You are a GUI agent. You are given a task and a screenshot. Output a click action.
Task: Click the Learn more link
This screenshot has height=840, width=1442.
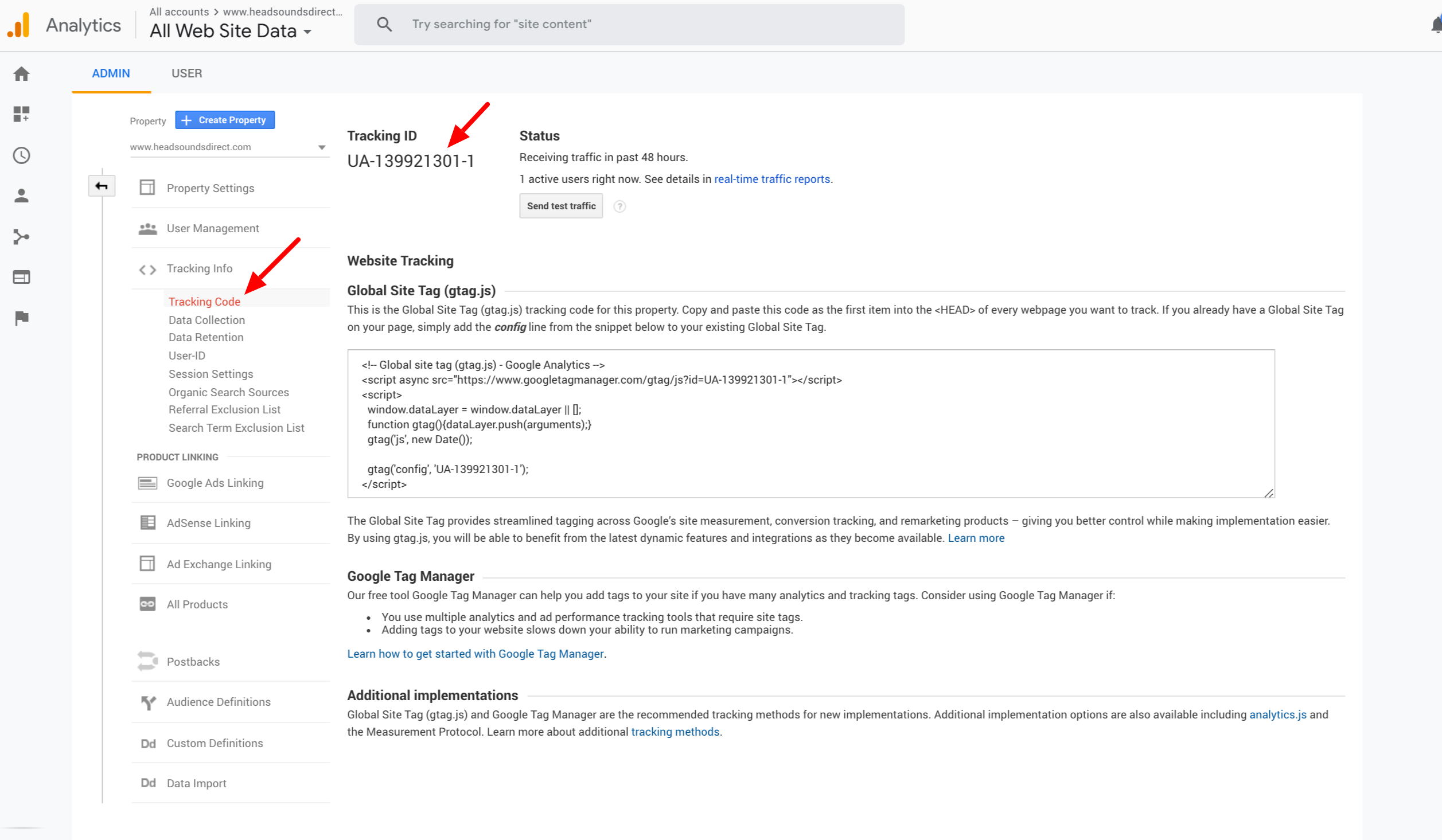click(976, 538)
